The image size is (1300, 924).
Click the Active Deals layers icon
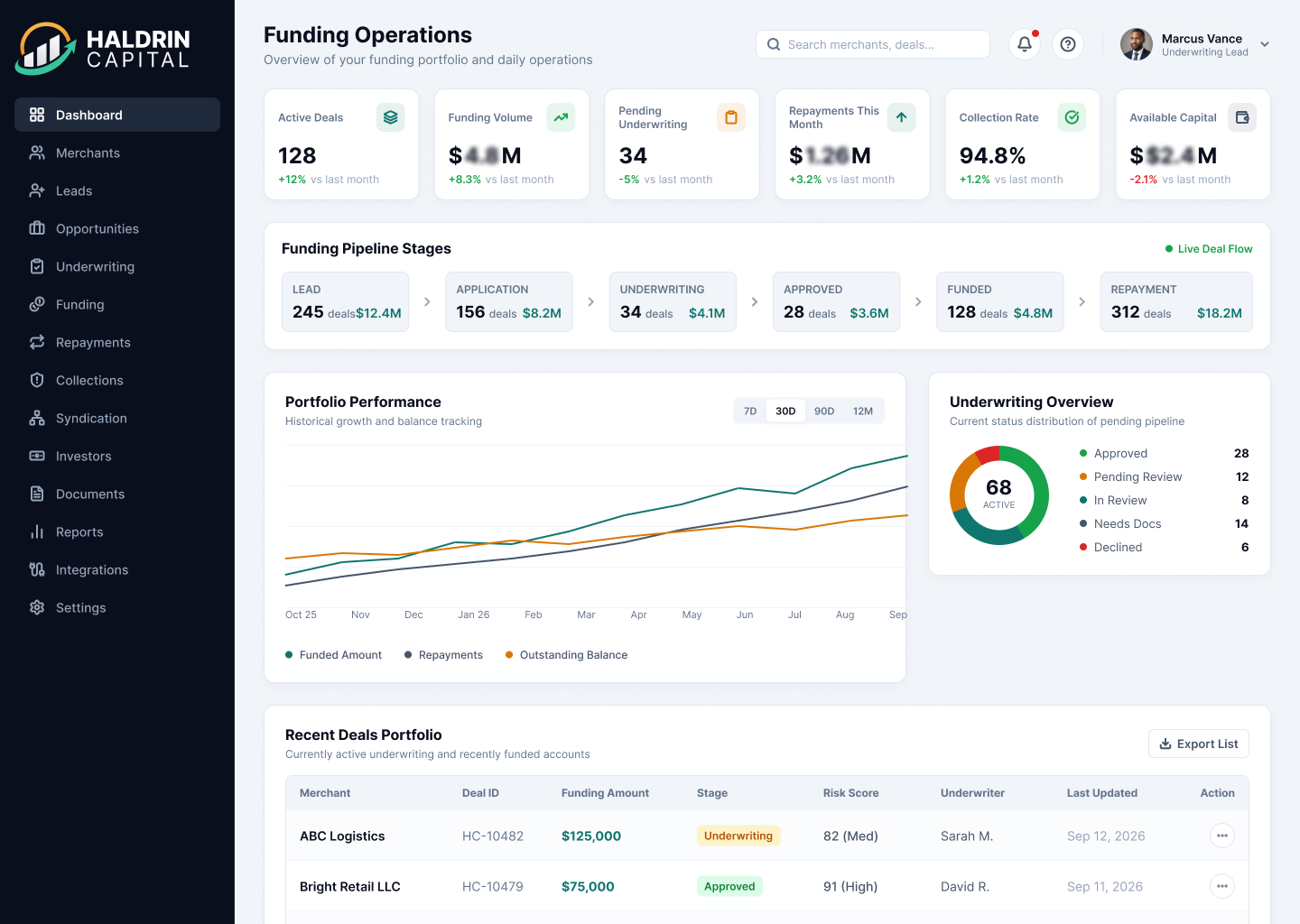390,117
